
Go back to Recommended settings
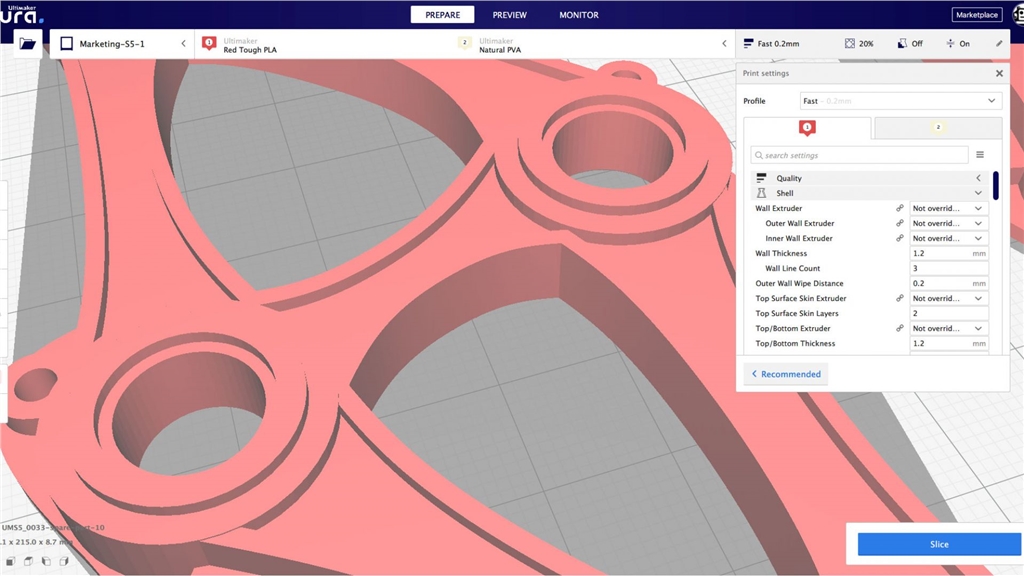[x=786, y=374]
